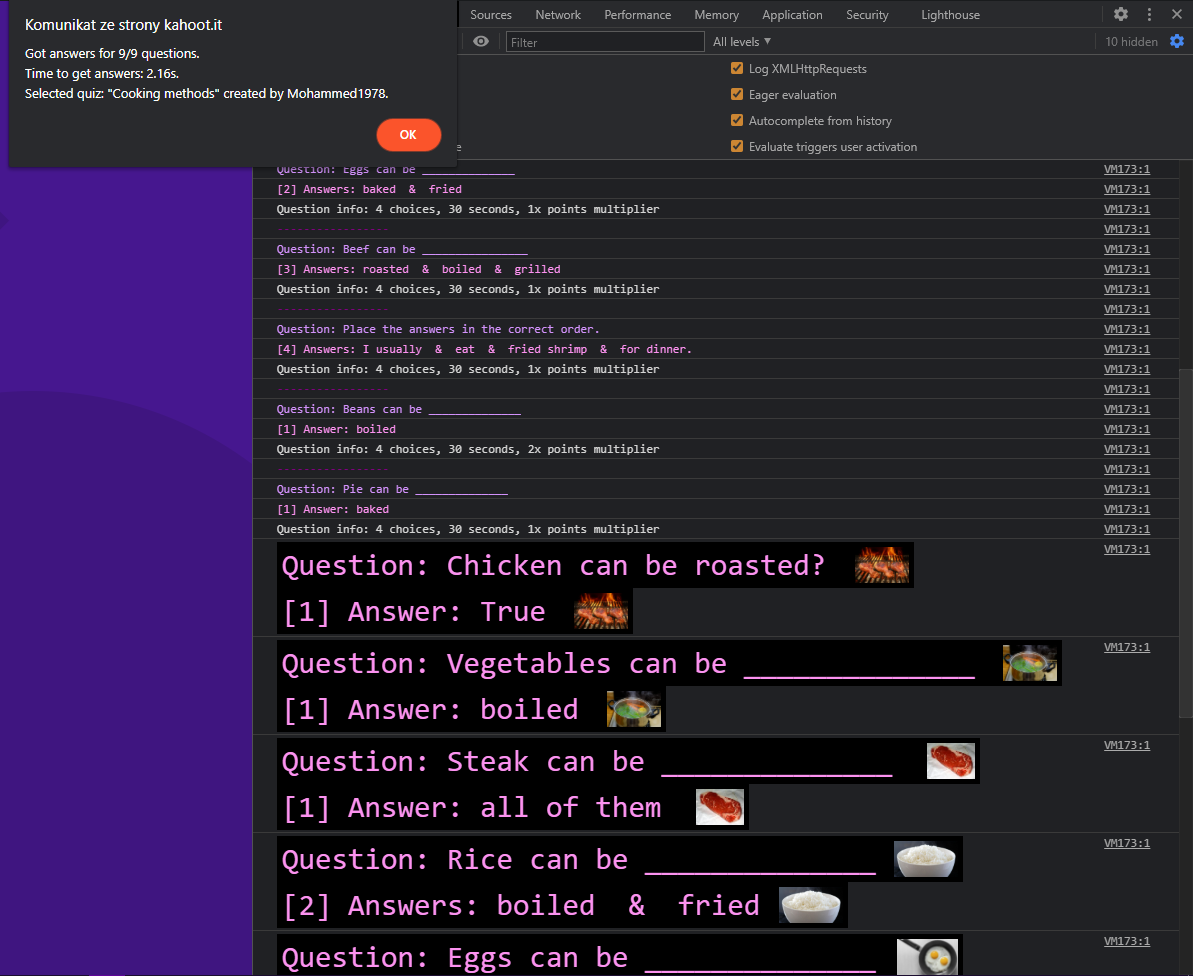Screen dimensions: 1193x976
Task: Select 'Question: Pie can be' log line
Action: 392,489
